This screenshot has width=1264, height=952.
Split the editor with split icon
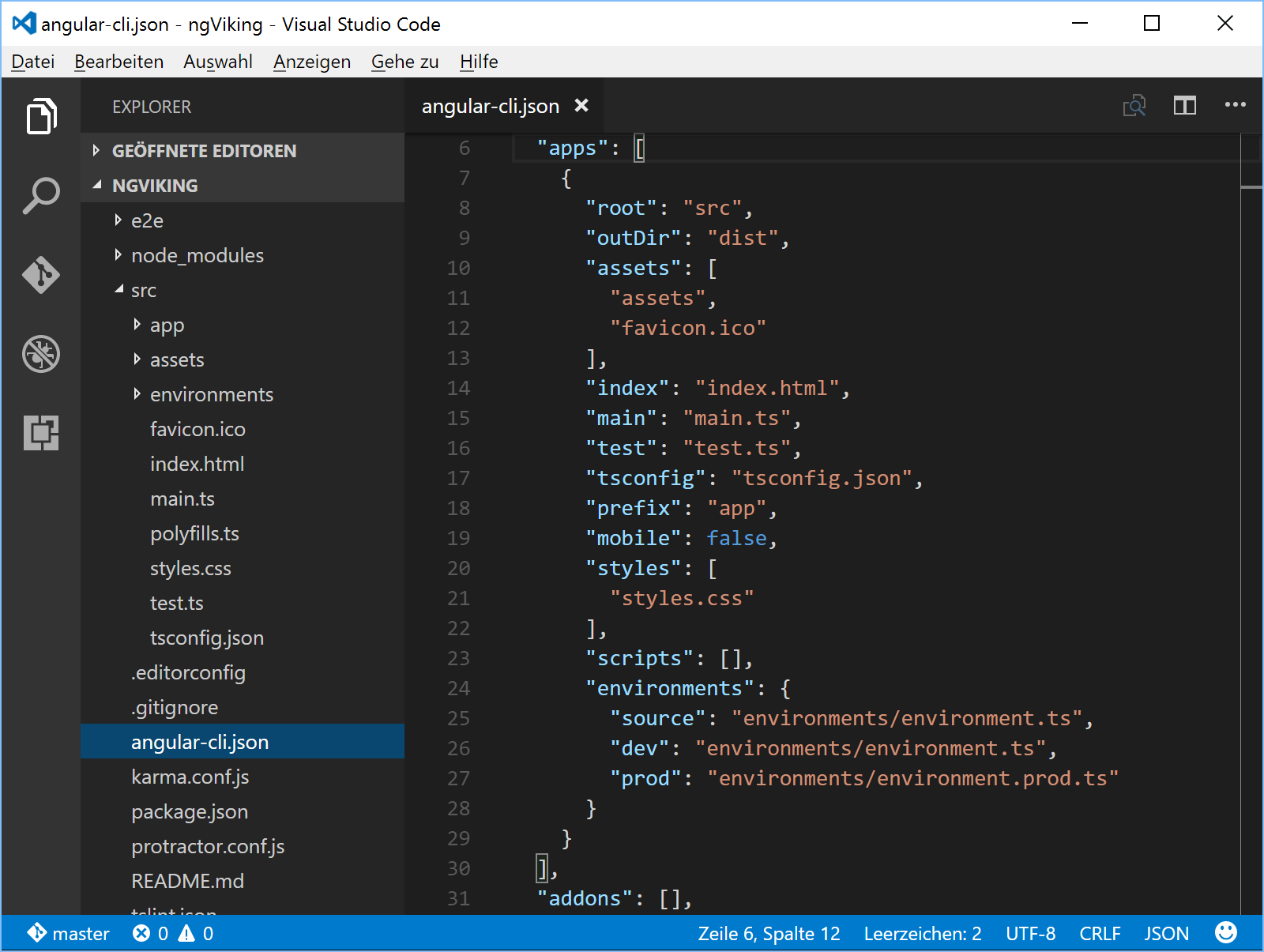[x=1185, y=105]
